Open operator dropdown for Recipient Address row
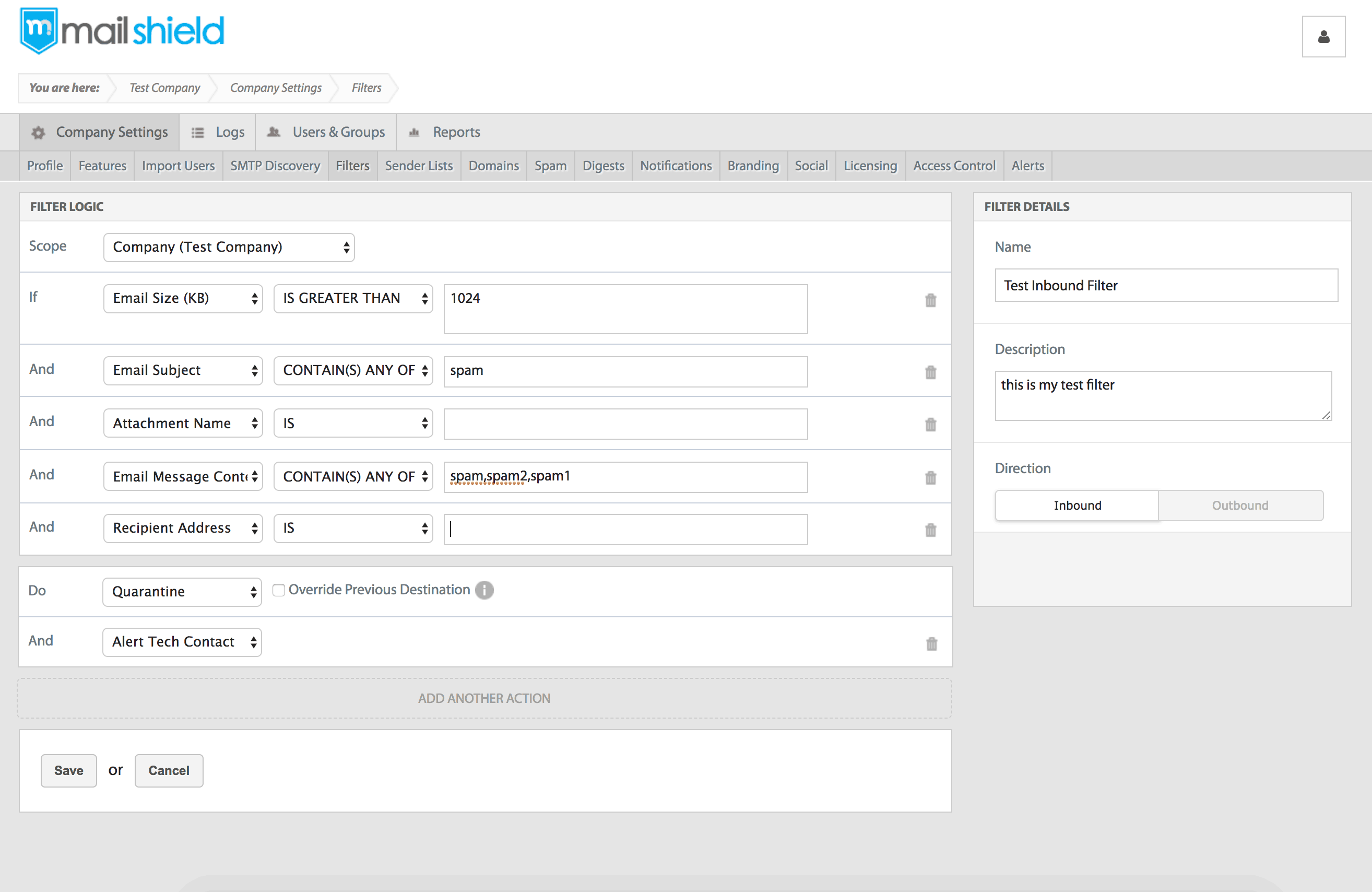 coord(353,527)
